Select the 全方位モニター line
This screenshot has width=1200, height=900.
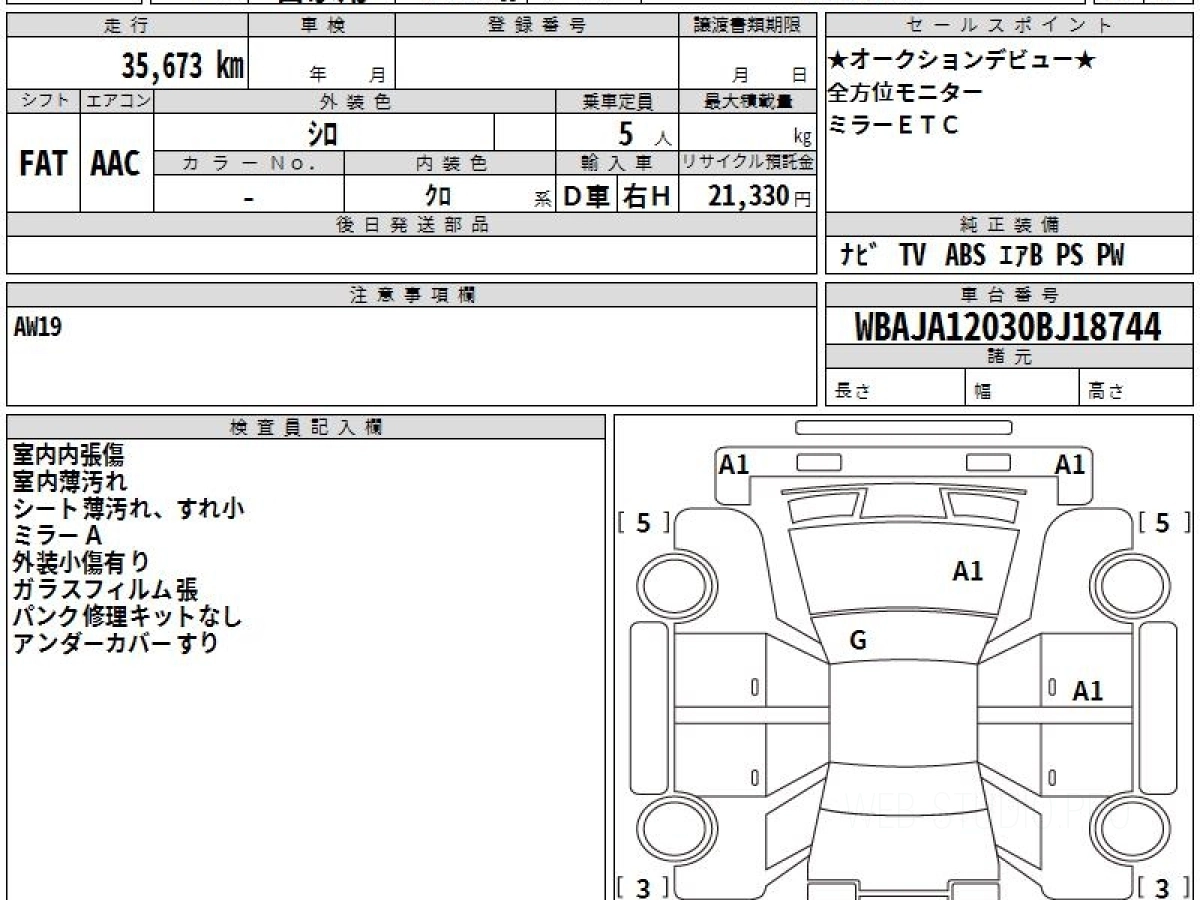tap(906, 93)
